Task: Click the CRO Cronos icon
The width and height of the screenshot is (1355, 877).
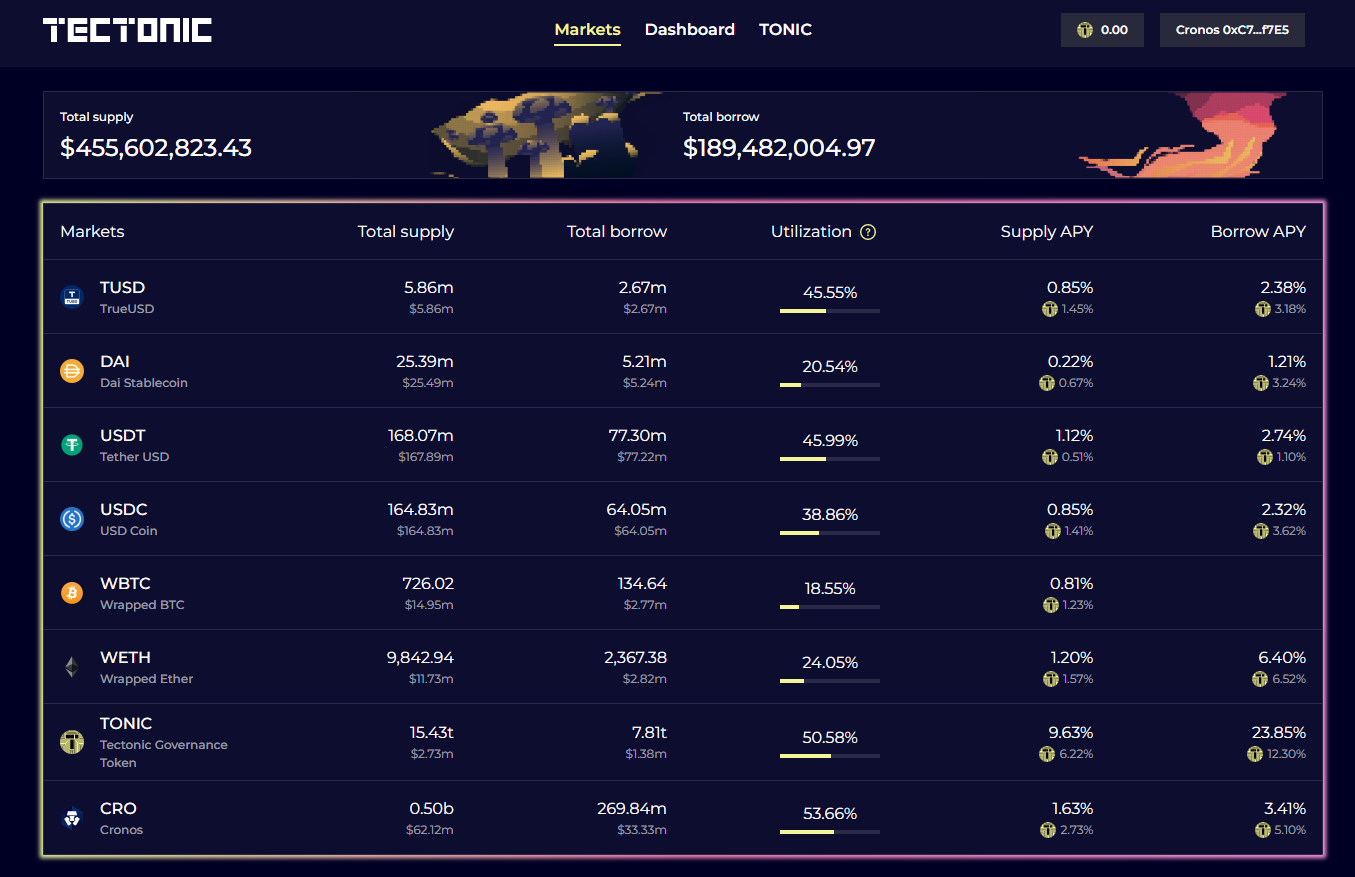Action: pyautogui.click(x=72, y=818)
